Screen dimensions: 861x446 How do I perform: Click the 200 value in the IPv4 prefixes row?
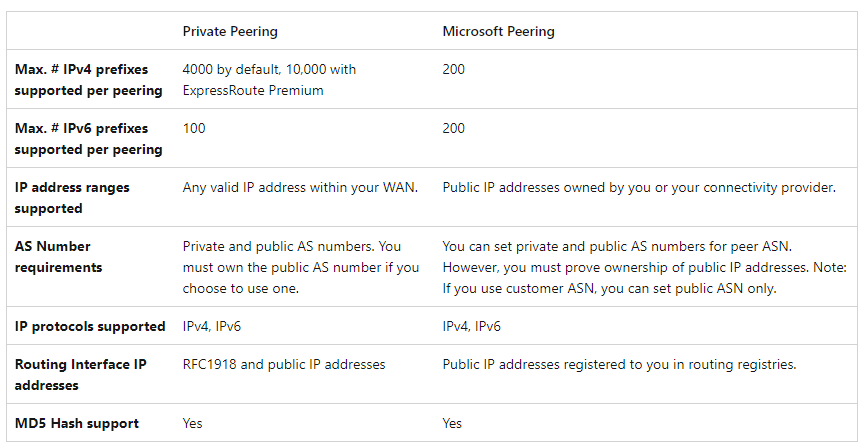[x=453, y=70]
